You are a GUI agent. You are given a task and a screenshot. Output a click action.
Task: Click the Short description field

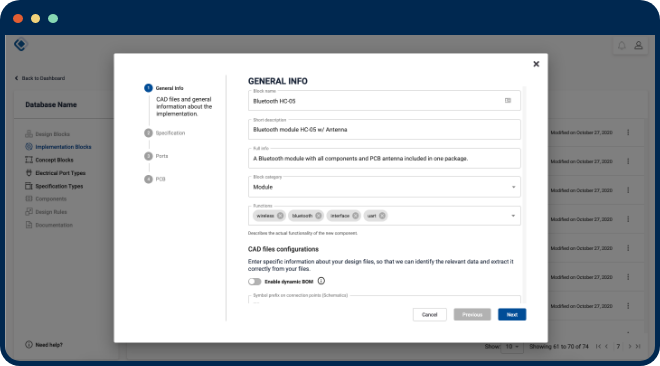[x=384, y=130]
